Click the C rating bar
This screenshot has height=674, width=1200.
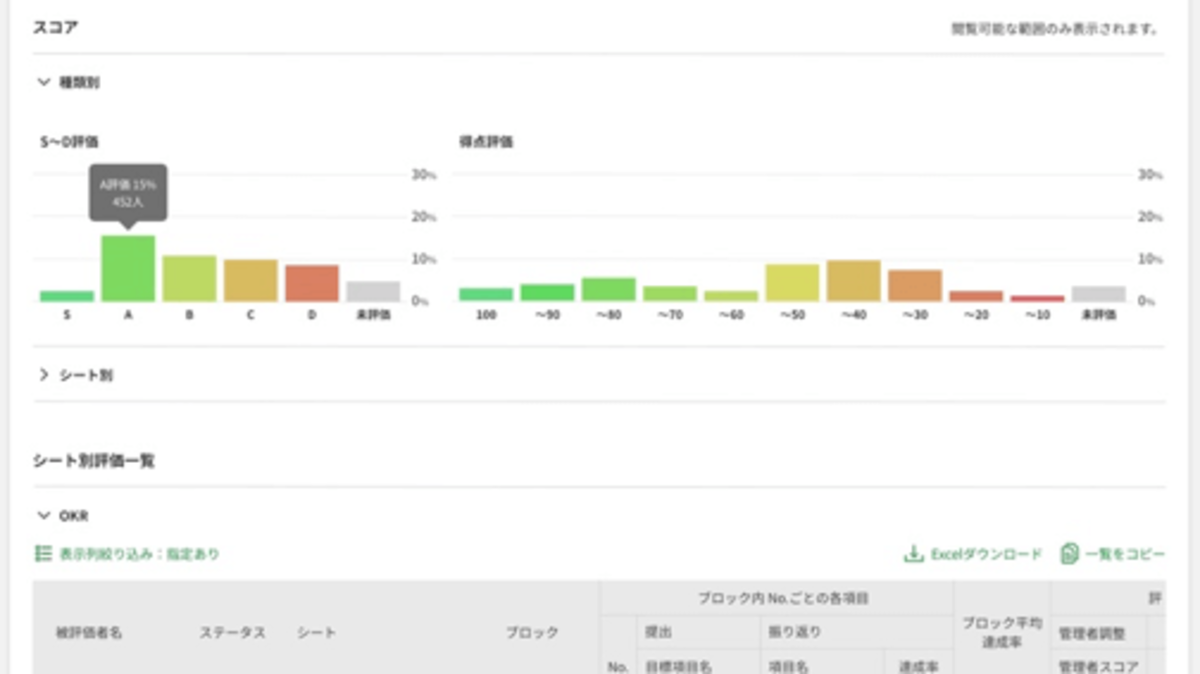tap(251, 281)
